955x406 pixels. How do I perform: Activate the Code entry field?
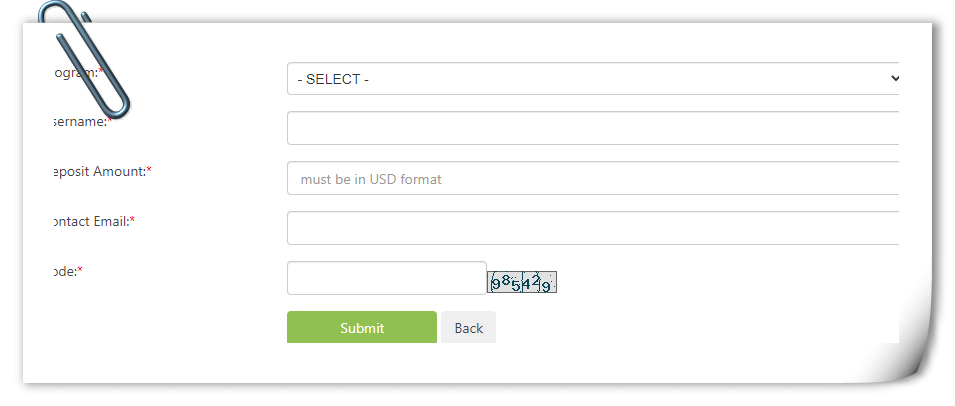(387, 278)
